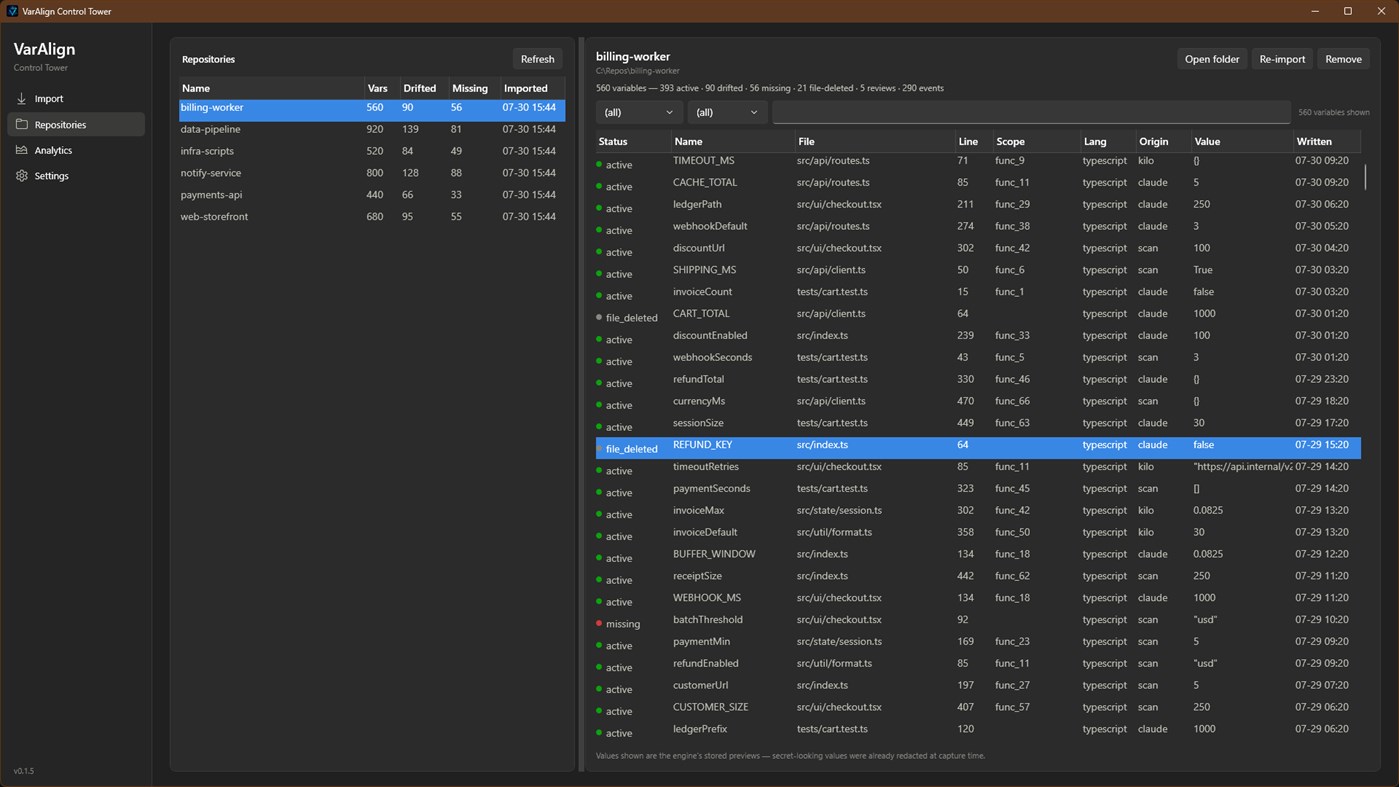Open the second (all) filter dropdown

tap(727, 112)
